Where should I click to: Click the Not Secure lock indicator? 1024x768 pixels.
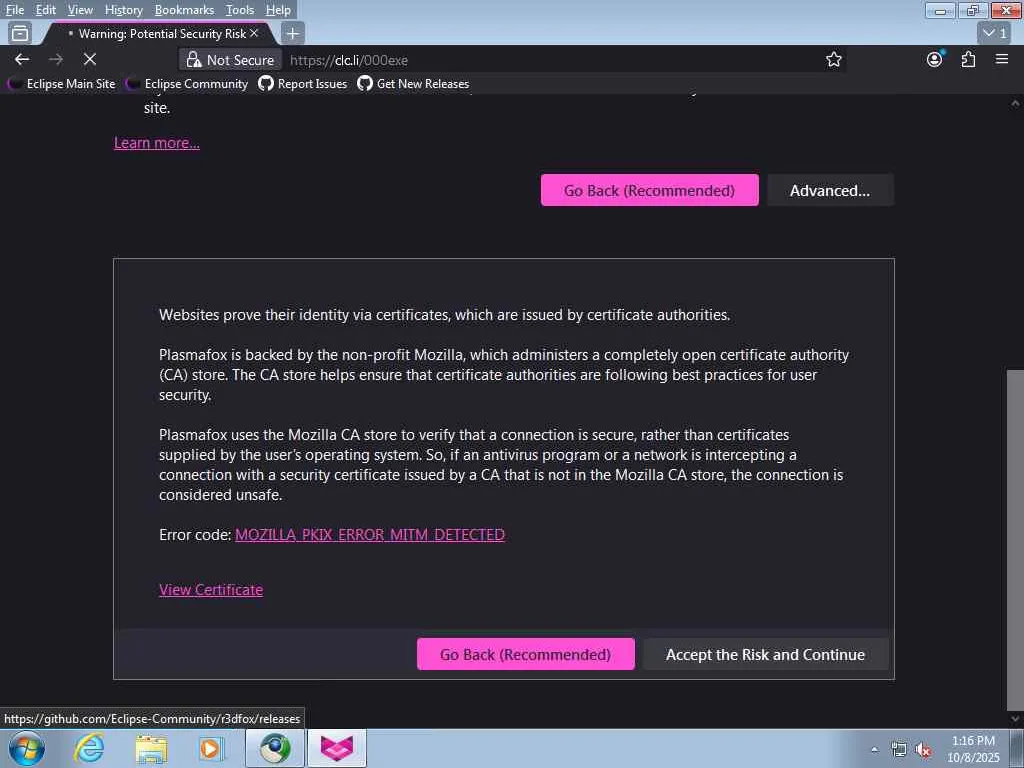tap(231, 60)
